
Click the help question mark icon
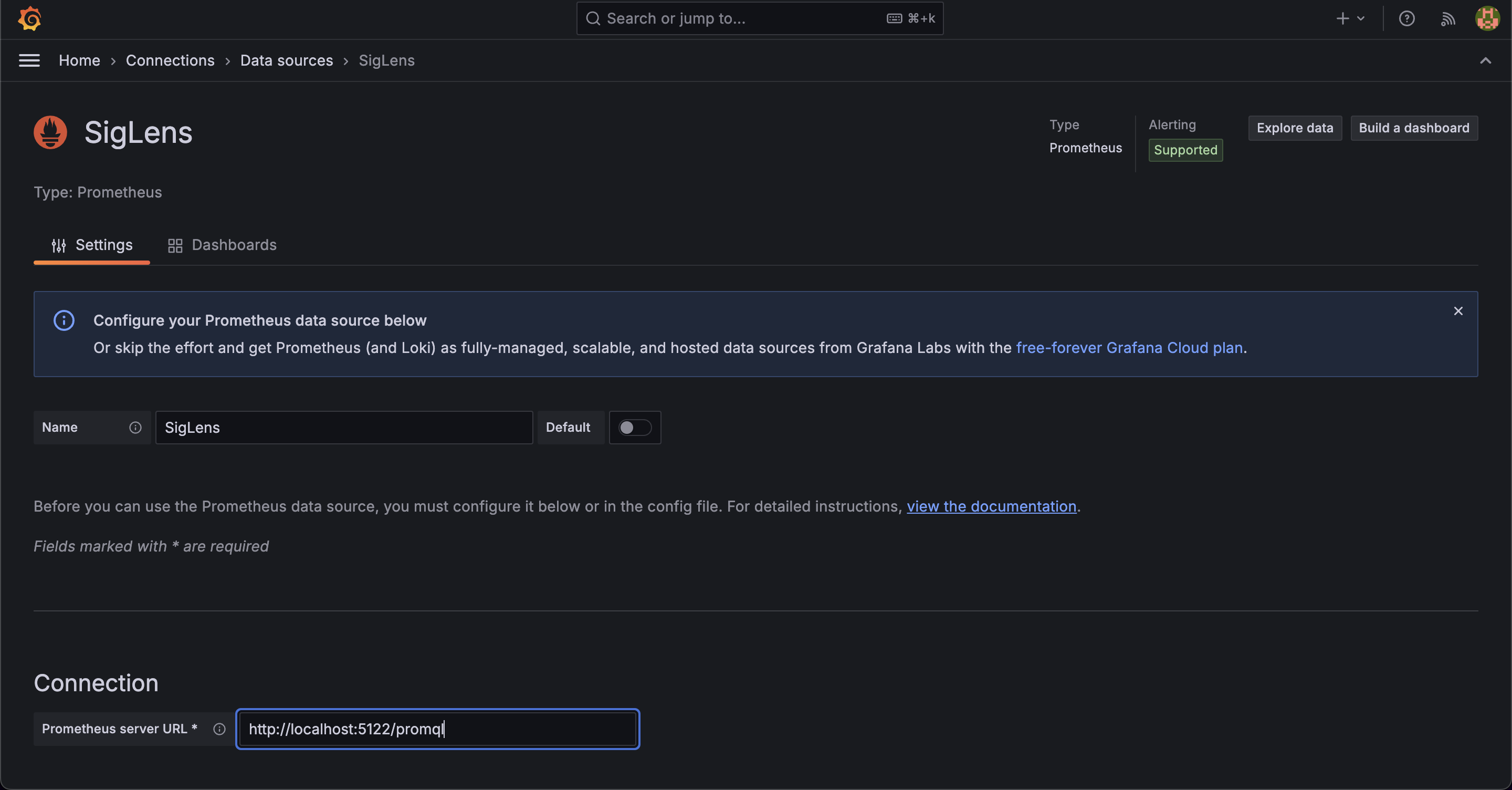(1406, 19)
